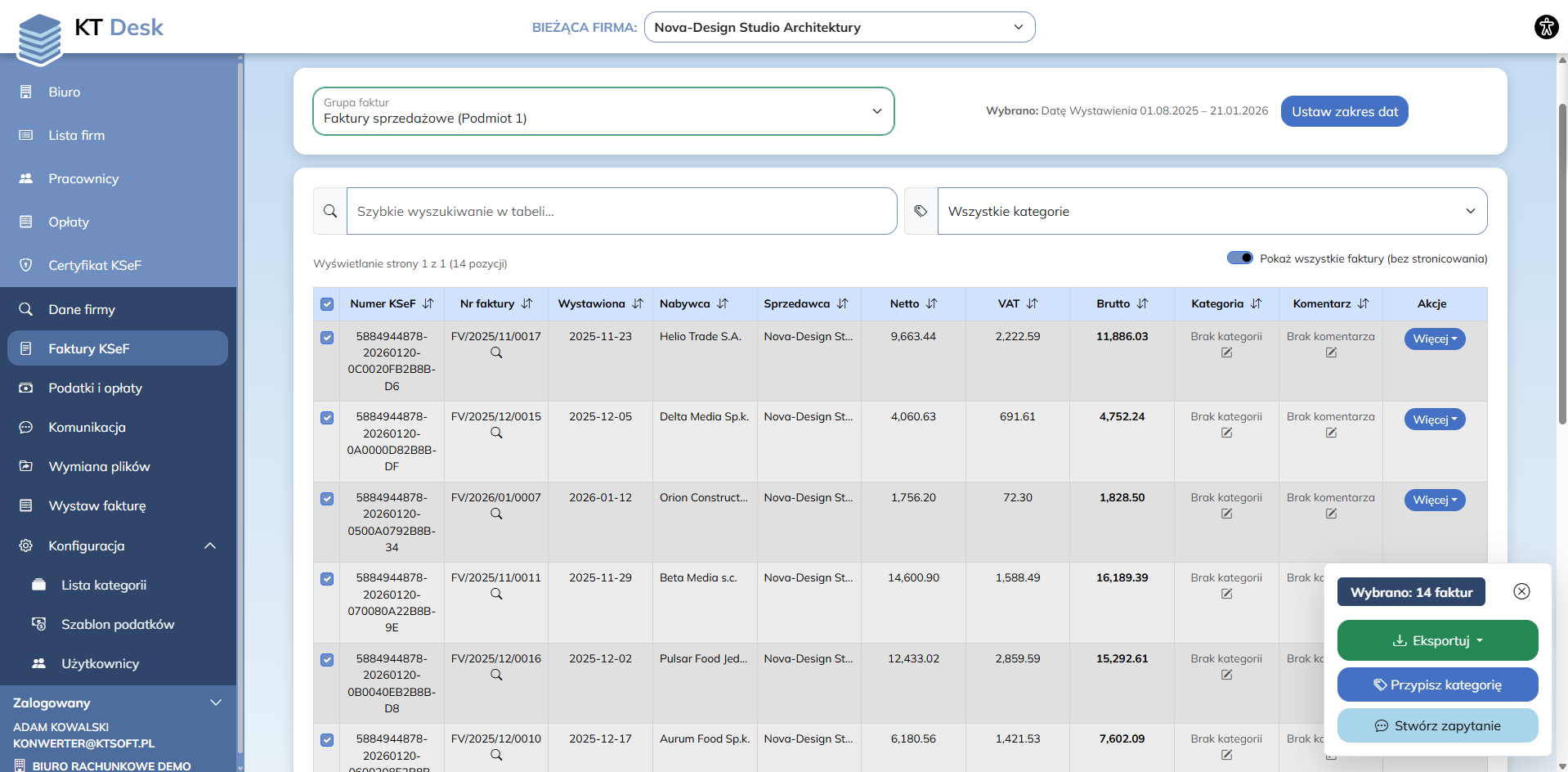Image resolution: width=1568 pixels, height=772 pixels.
Task: Sort table by Brutto column arrows
Action: point(1142,303)
